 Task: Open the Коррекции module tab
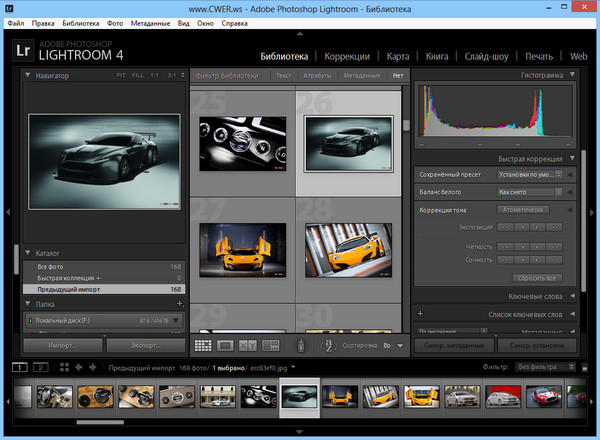(347, 56)
